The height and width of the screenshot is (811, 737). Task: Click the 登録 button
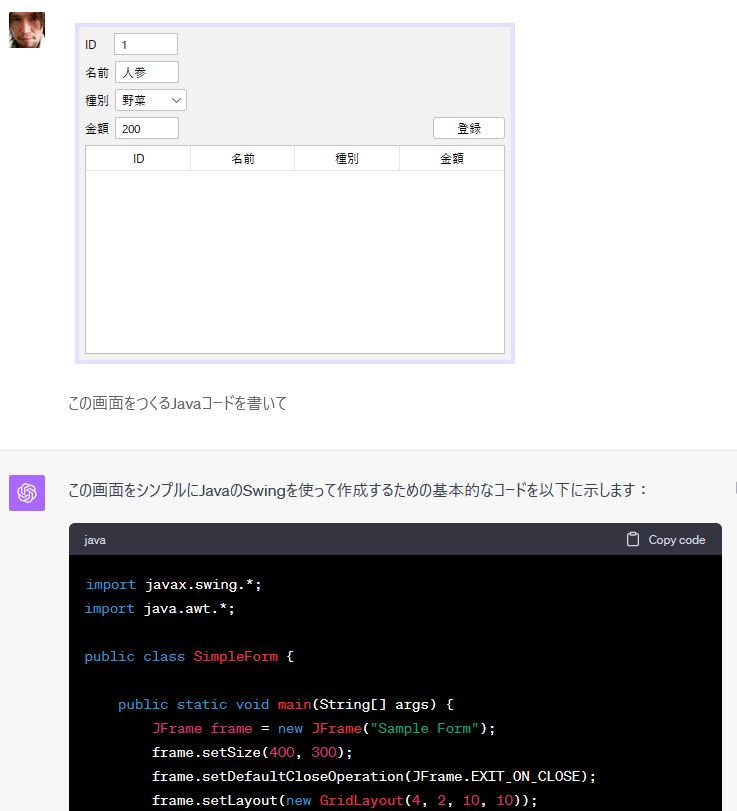tap(469, 128)
